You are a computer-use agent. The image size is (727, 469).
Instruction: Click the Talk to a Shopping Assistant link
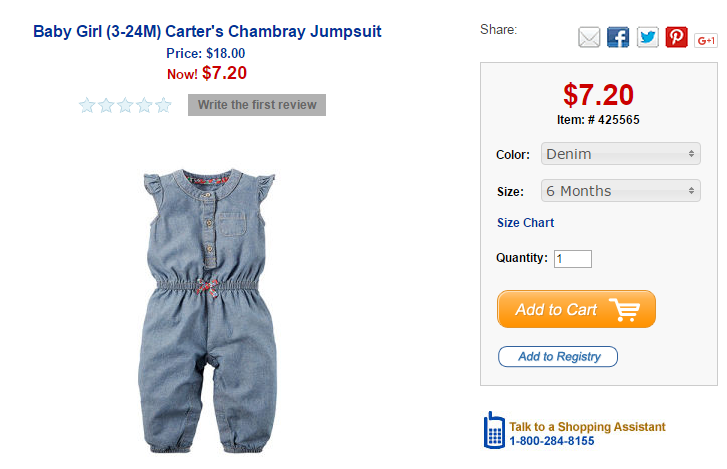coord(587,426)
